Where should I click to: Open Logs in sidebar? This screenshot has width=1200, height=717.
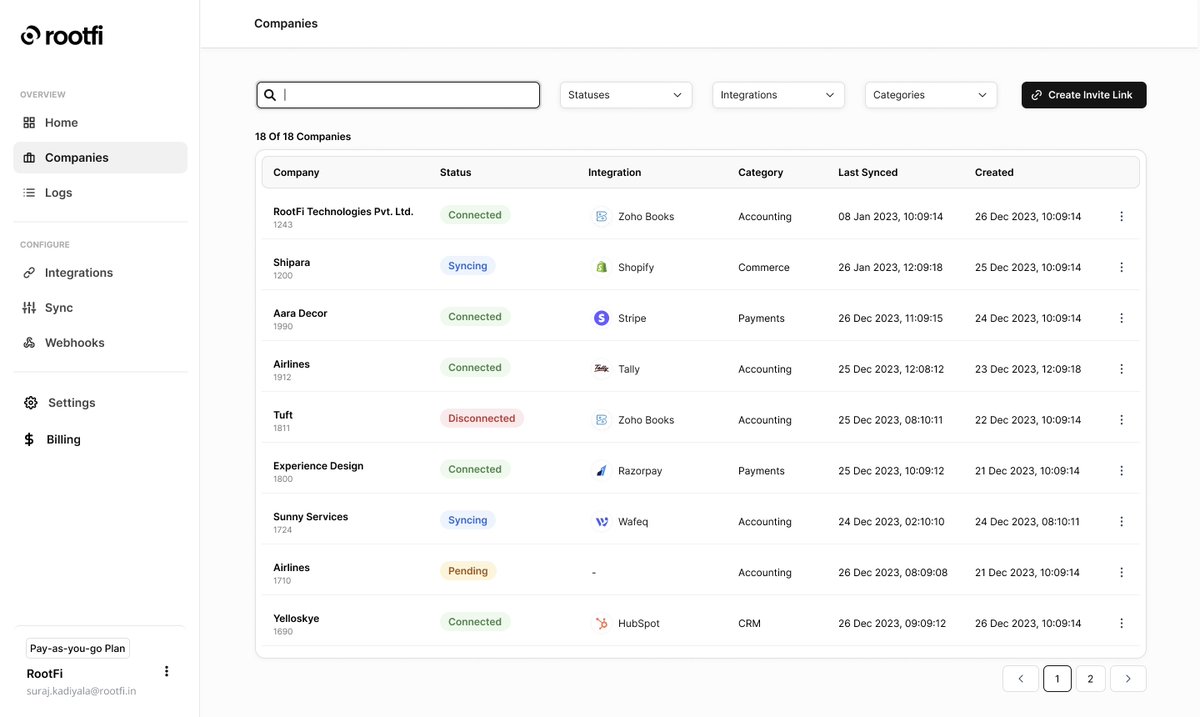pos(100,192)
